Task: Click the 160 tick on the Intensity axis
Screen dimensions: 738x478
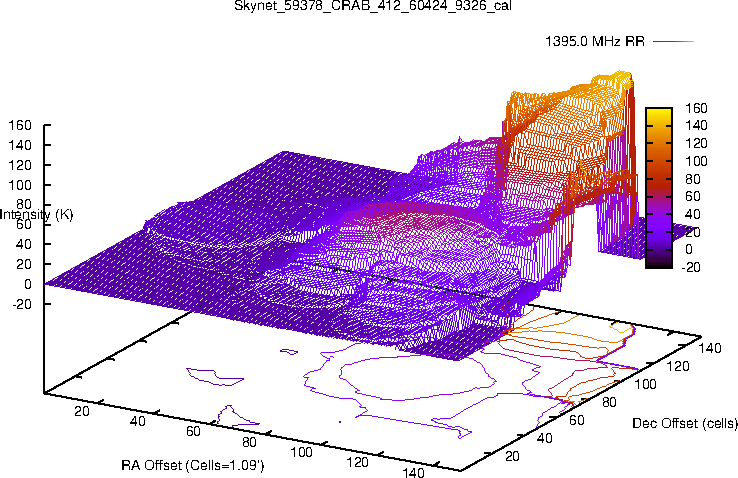Action: coord(20,126)
